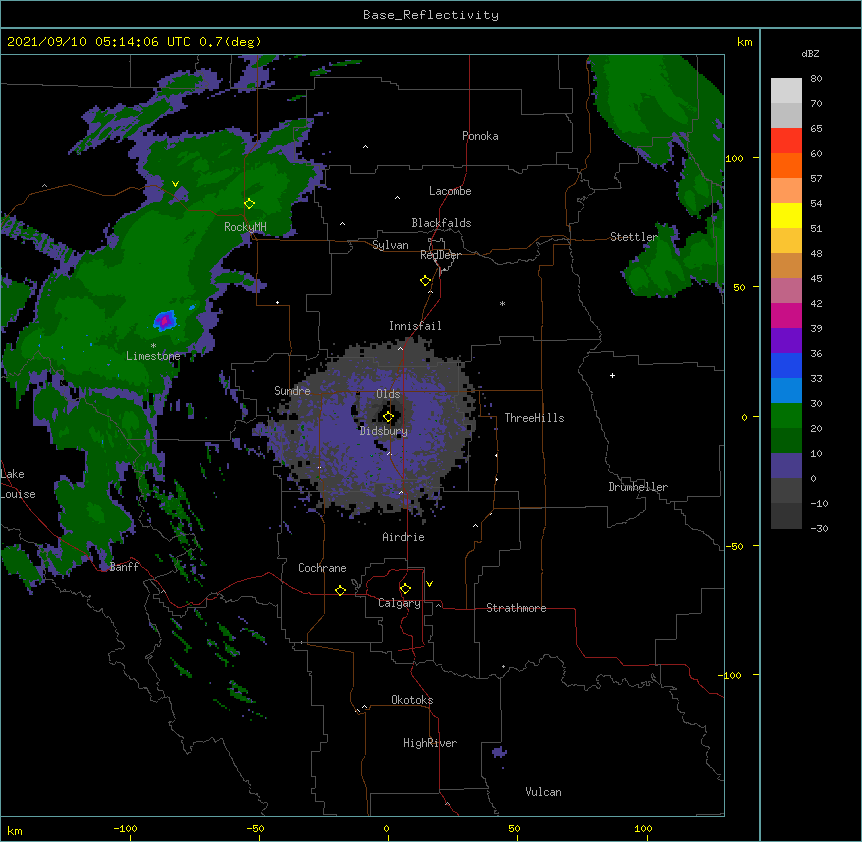Click the HighRiver label

point(430,743)
